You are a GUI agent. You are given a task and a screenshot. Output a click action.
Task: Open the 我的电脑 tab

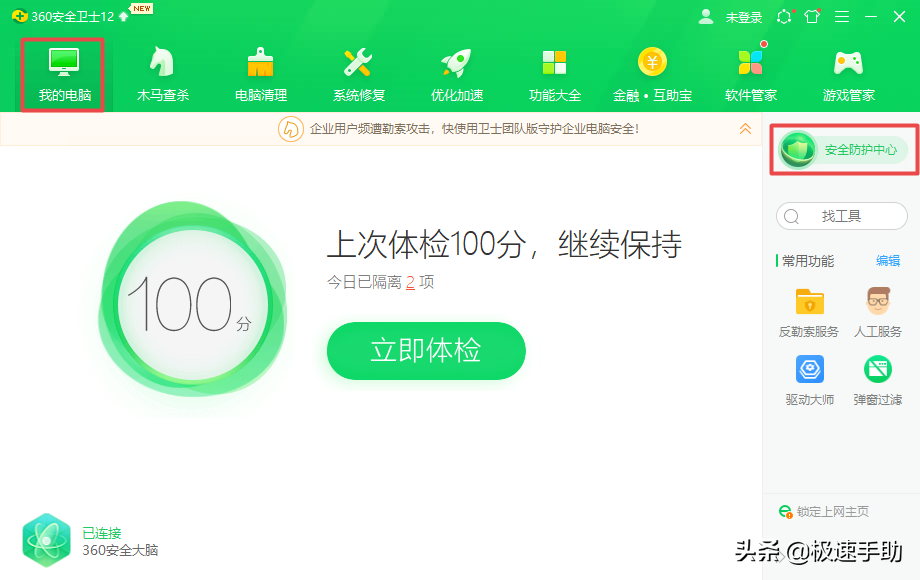pyautogui.click(x=64, y=75)
